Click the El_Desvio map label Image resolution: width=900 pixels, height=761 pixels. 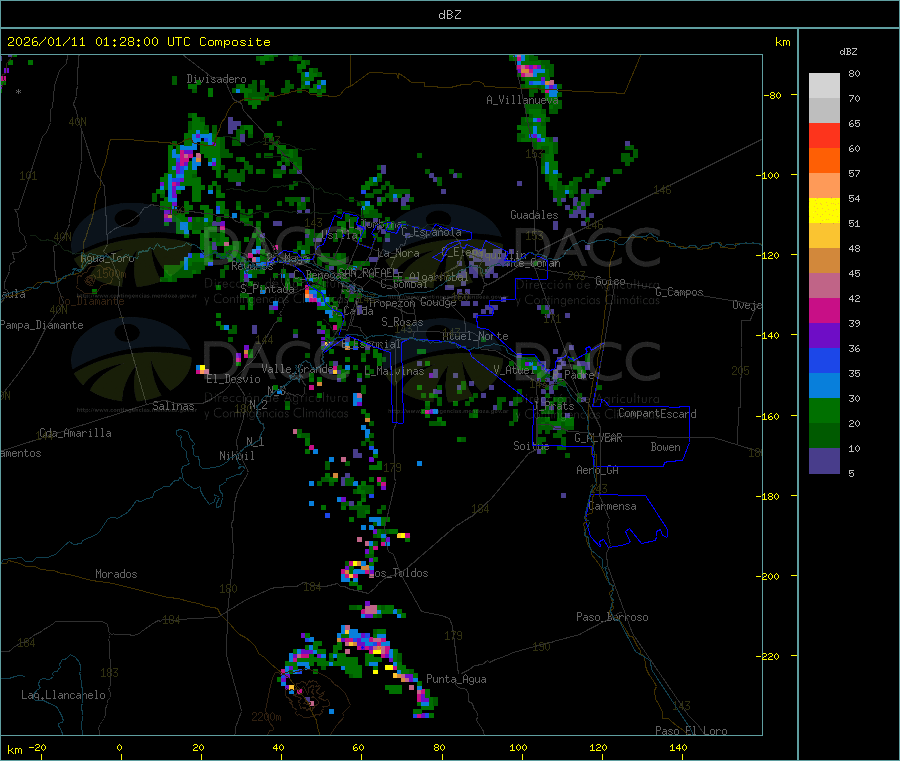[x=233, y=379]
